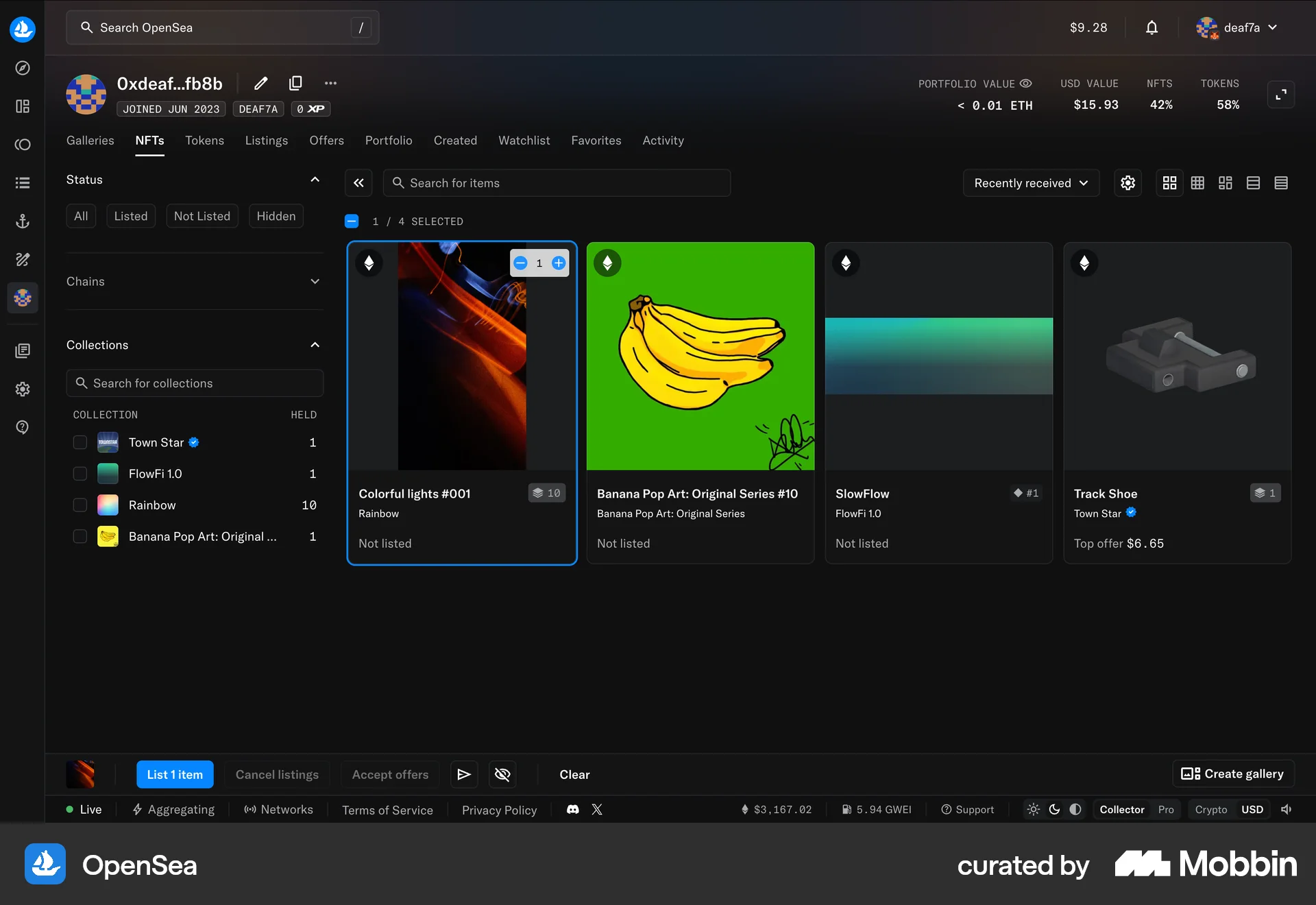This screenshot has width=1316, height=905.
Task: Open the display settings gear beside sort dropdown
Action: coord(1128,183)
